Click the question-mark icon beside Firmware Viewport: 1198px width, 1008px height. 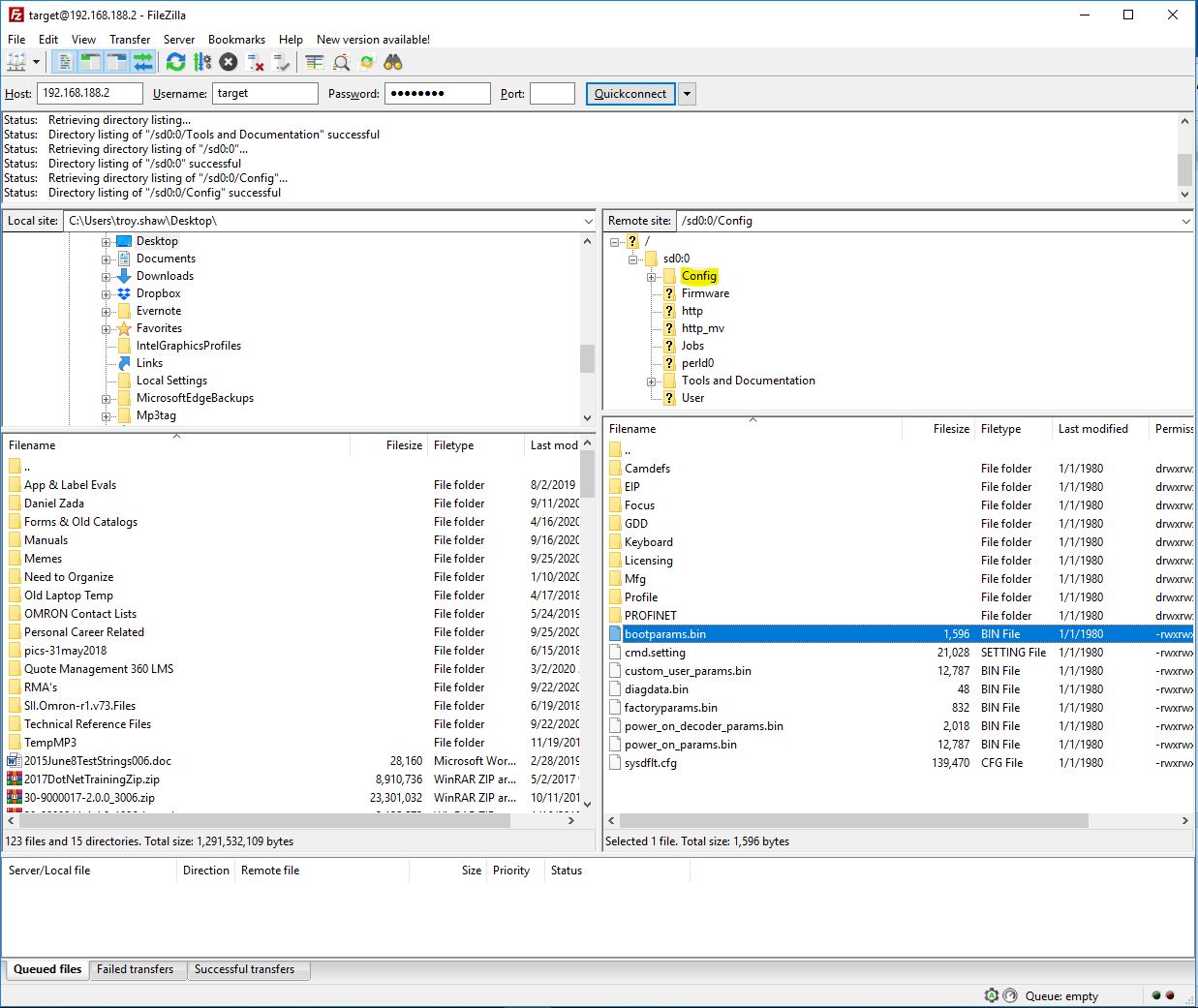click(x=669, y=293)
